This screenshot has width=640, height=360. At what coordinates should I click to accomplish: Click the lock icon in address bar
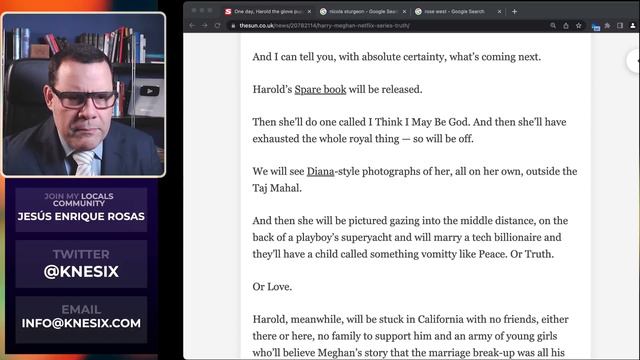click(x=233, y=26)
